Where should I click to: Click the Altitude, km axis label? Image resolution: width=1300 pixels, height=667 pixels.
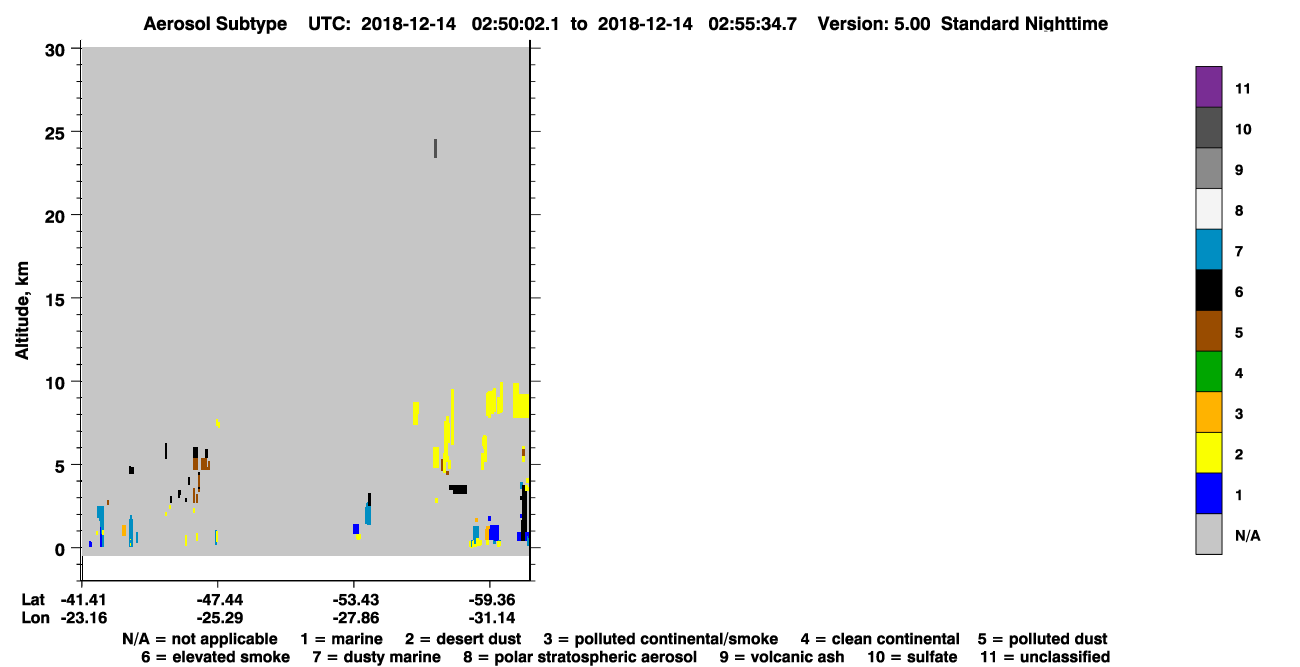pyautogui.click(x=21, y=310)
